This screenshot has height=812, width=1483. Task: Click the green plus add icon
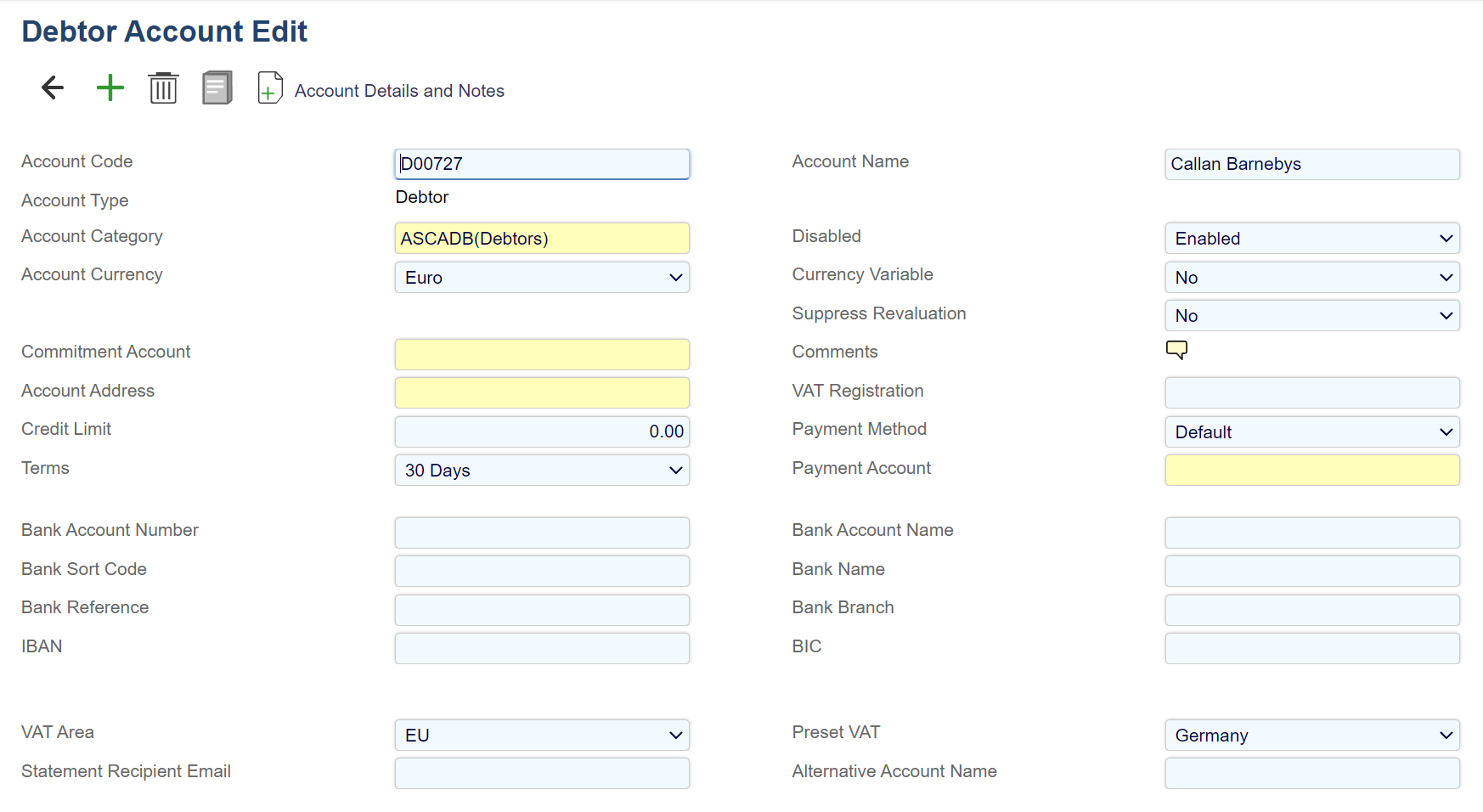tap(110, 87)
